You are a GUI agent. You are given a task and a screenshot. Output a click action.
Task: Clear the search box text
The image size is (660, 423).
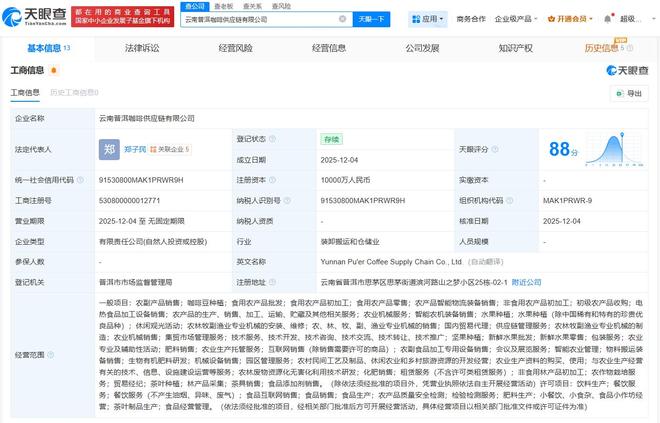point(342,19)
